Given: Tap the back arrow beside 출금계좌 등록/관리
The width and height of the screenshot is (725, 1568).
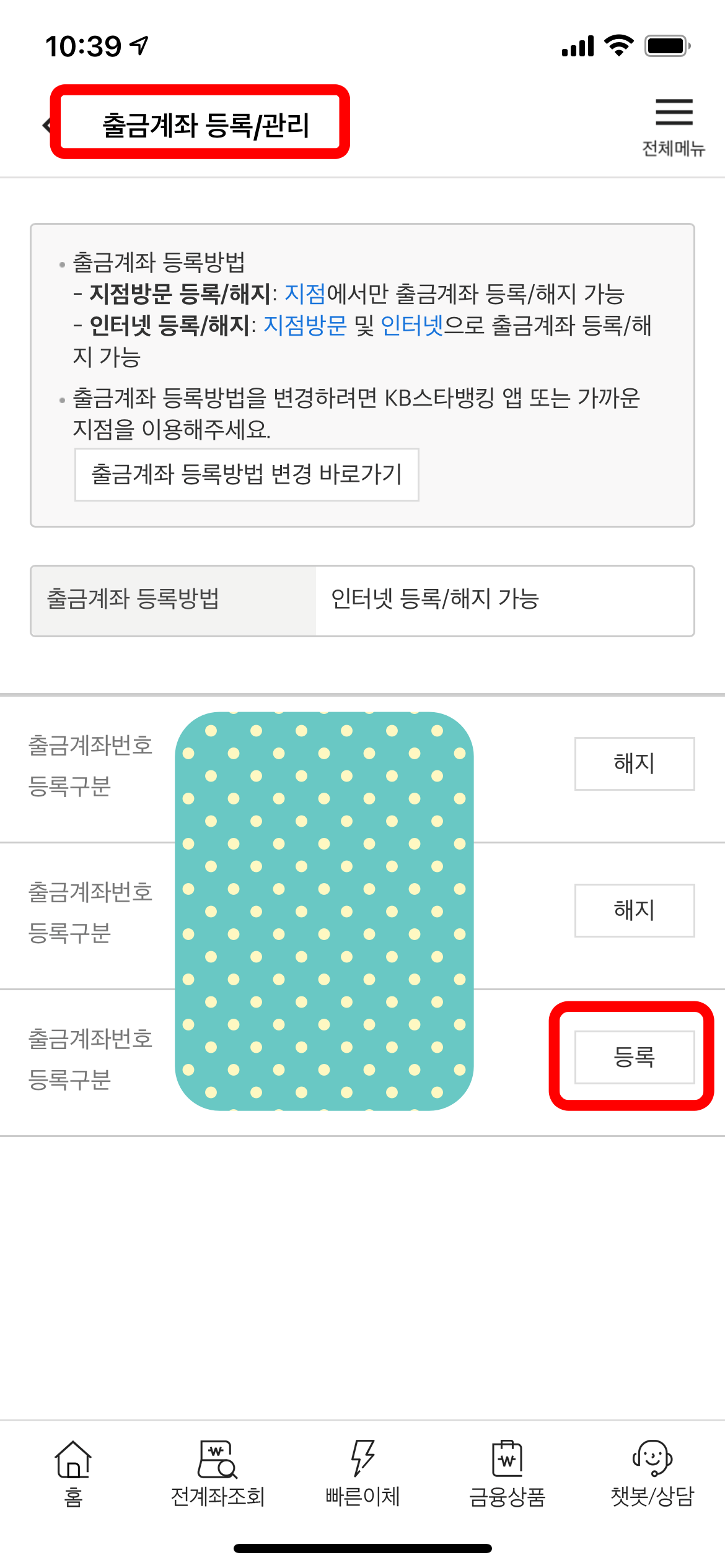Looking at the screenshot, I should 47,125.
